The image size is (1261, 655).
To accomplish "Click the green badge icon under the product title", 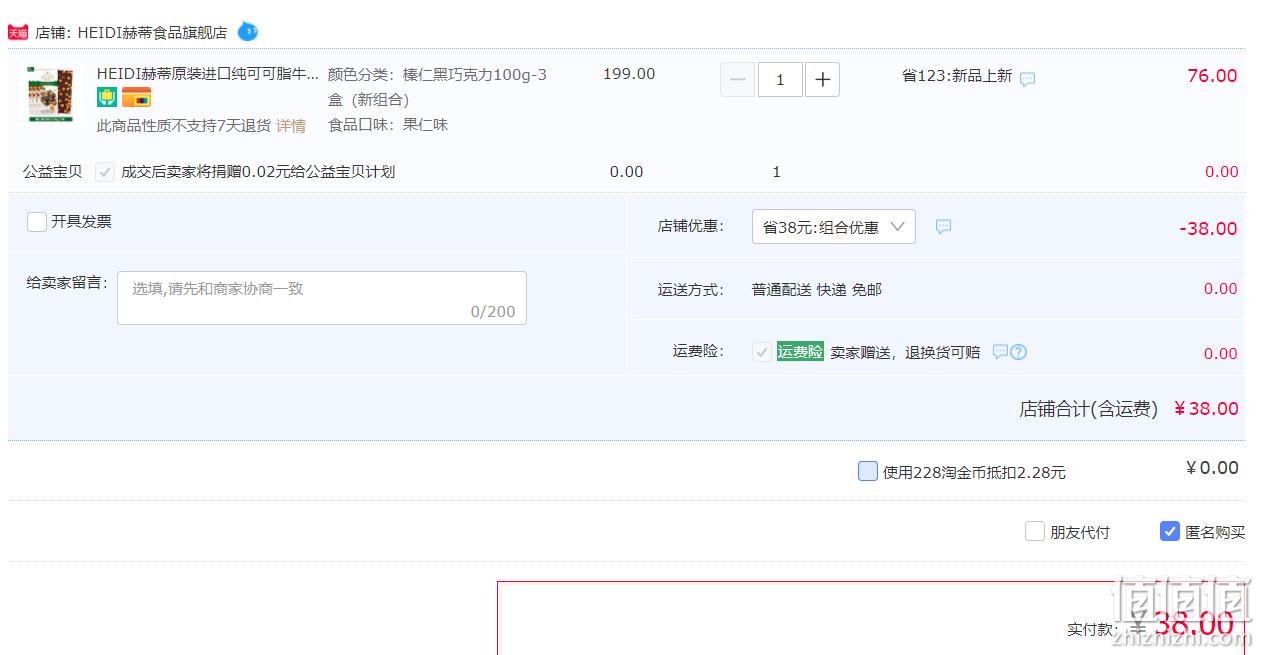I will point(106,98).
